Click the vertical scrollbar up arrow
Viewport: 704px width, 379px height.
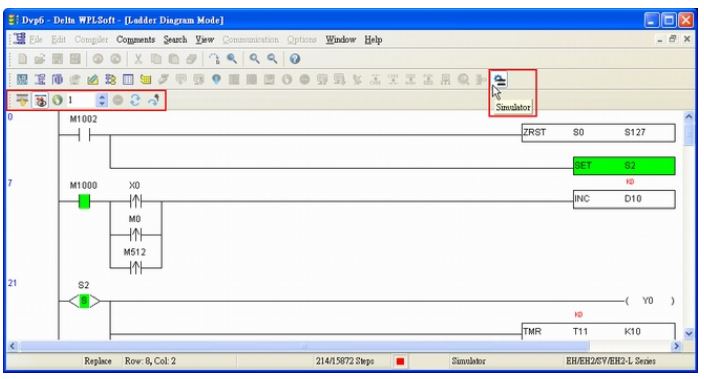689,117
